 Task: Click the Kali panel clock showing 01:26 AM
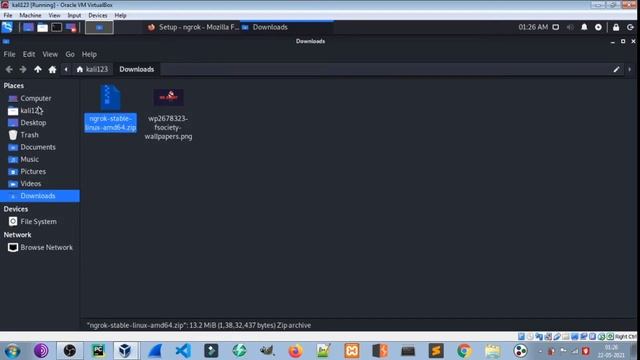533,27
